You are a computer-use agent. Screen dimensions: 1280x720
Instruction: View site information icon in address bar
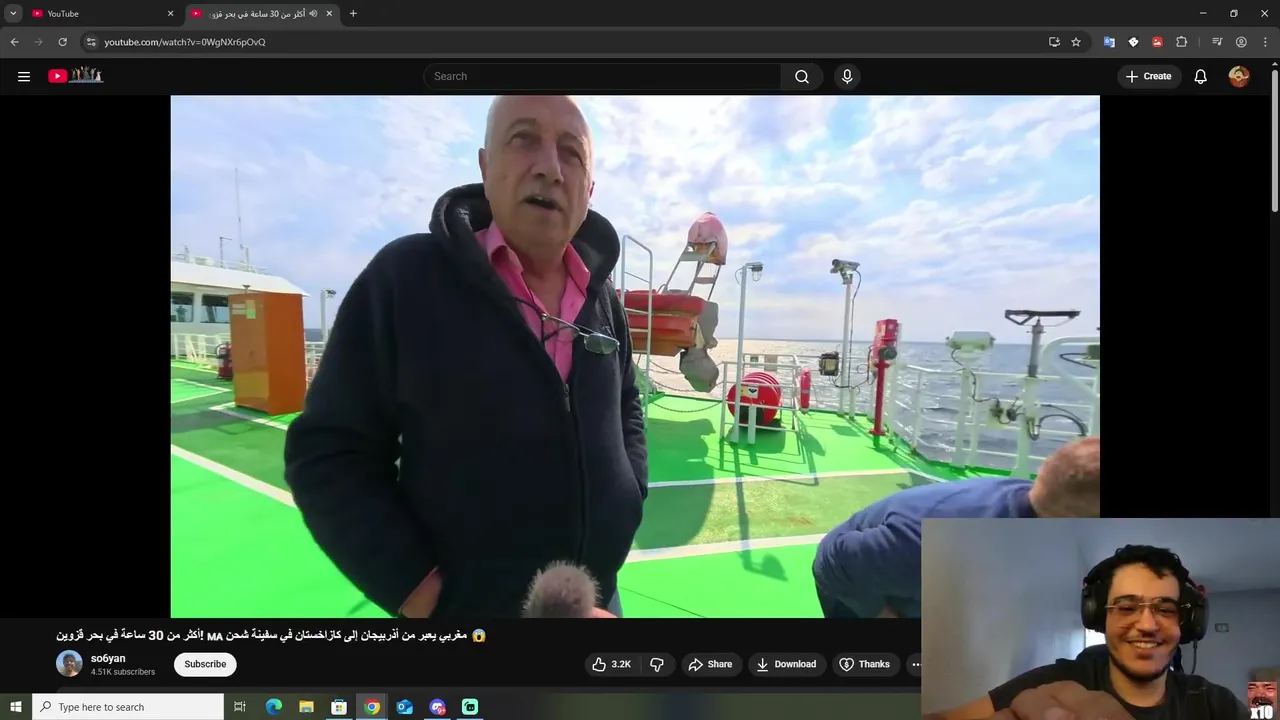pyautogui.click(x=91, y=42)
